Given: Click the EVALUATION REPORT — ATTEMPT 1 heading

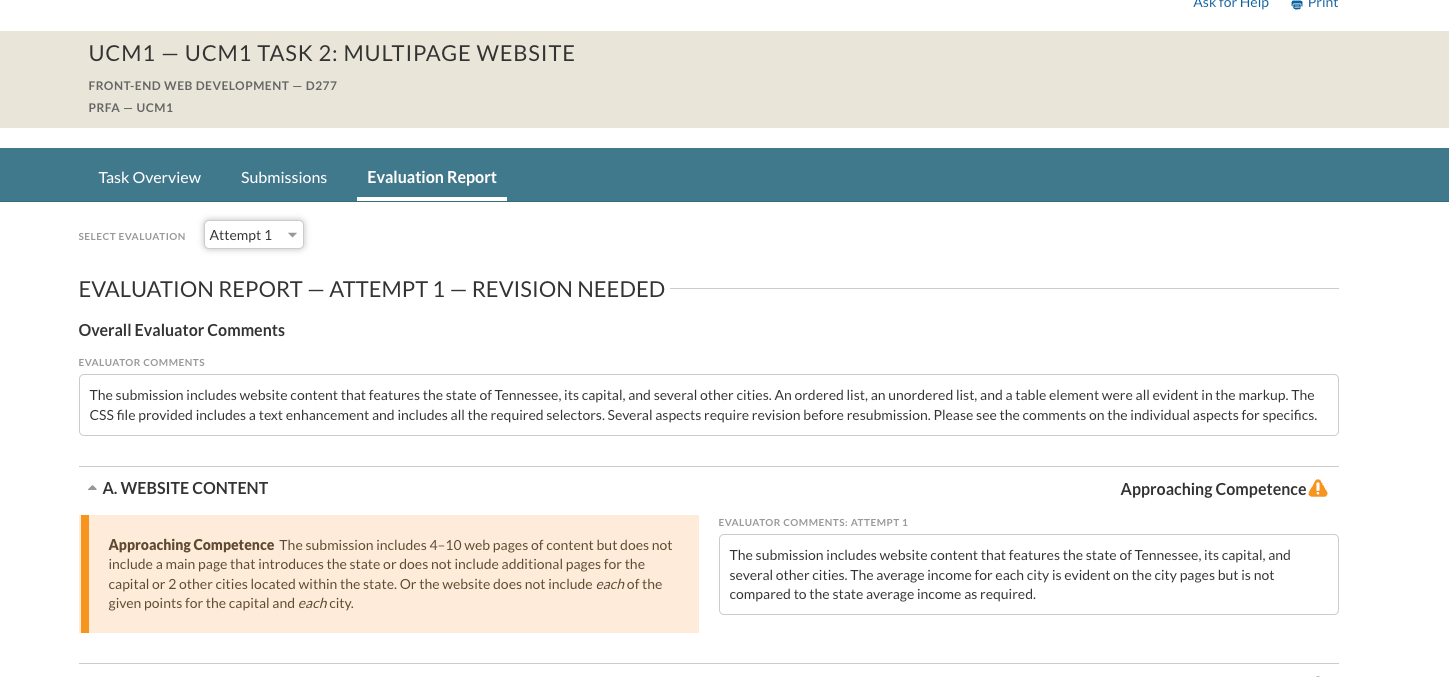Looking at the screenshot, I should (x=371, y=289).
